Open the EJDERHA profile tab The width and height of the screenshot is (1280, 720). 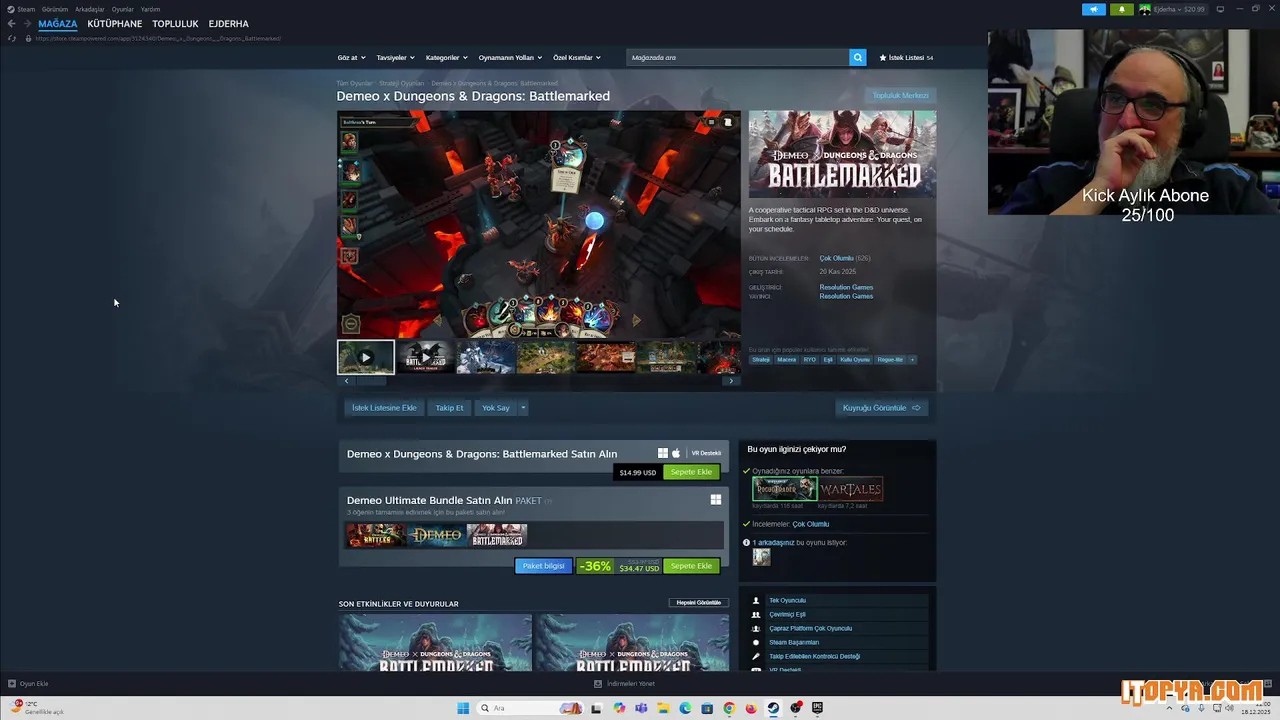click(229, 24)
